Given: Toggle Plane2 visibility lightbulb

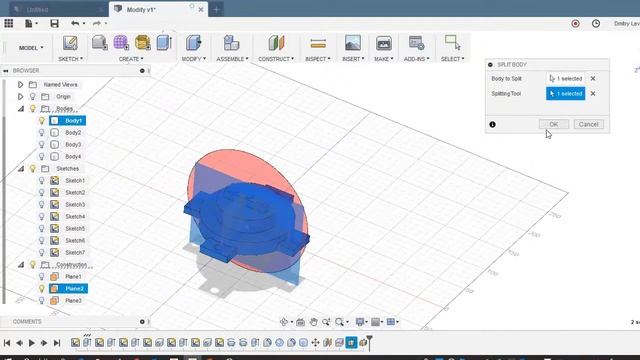Looking at the screenshot, I should click(42, 289).
